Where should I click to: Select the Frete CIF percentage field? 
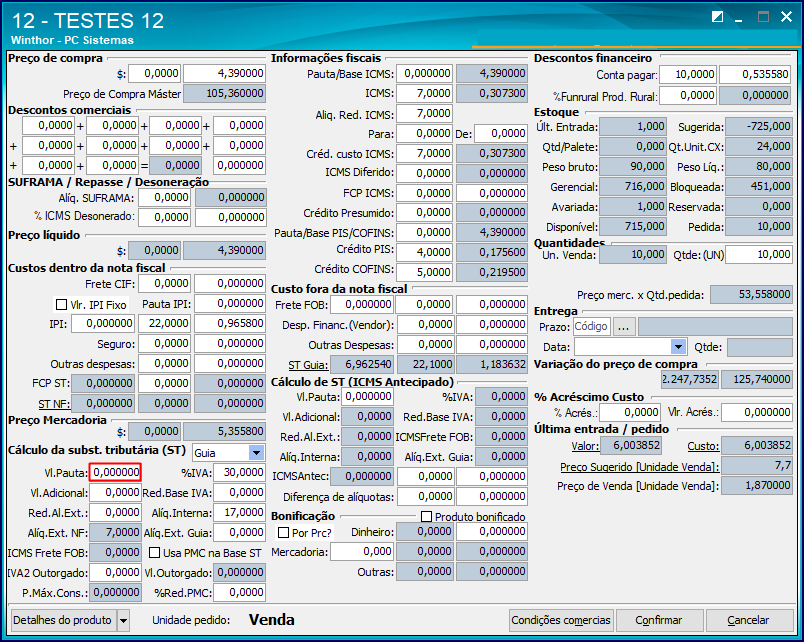(164, 284)
